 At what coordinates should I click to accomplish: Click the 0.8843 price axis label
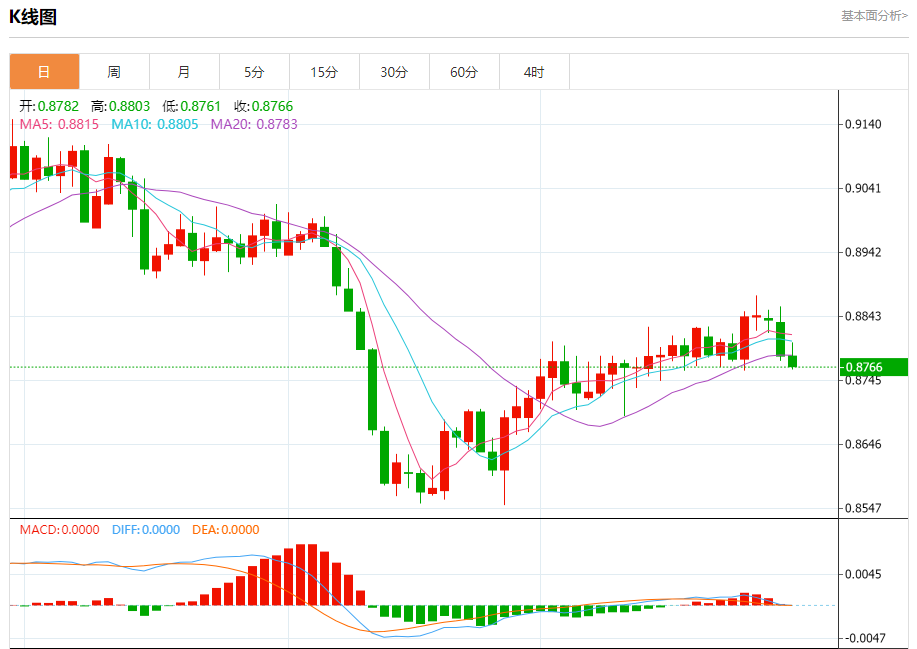863,316
